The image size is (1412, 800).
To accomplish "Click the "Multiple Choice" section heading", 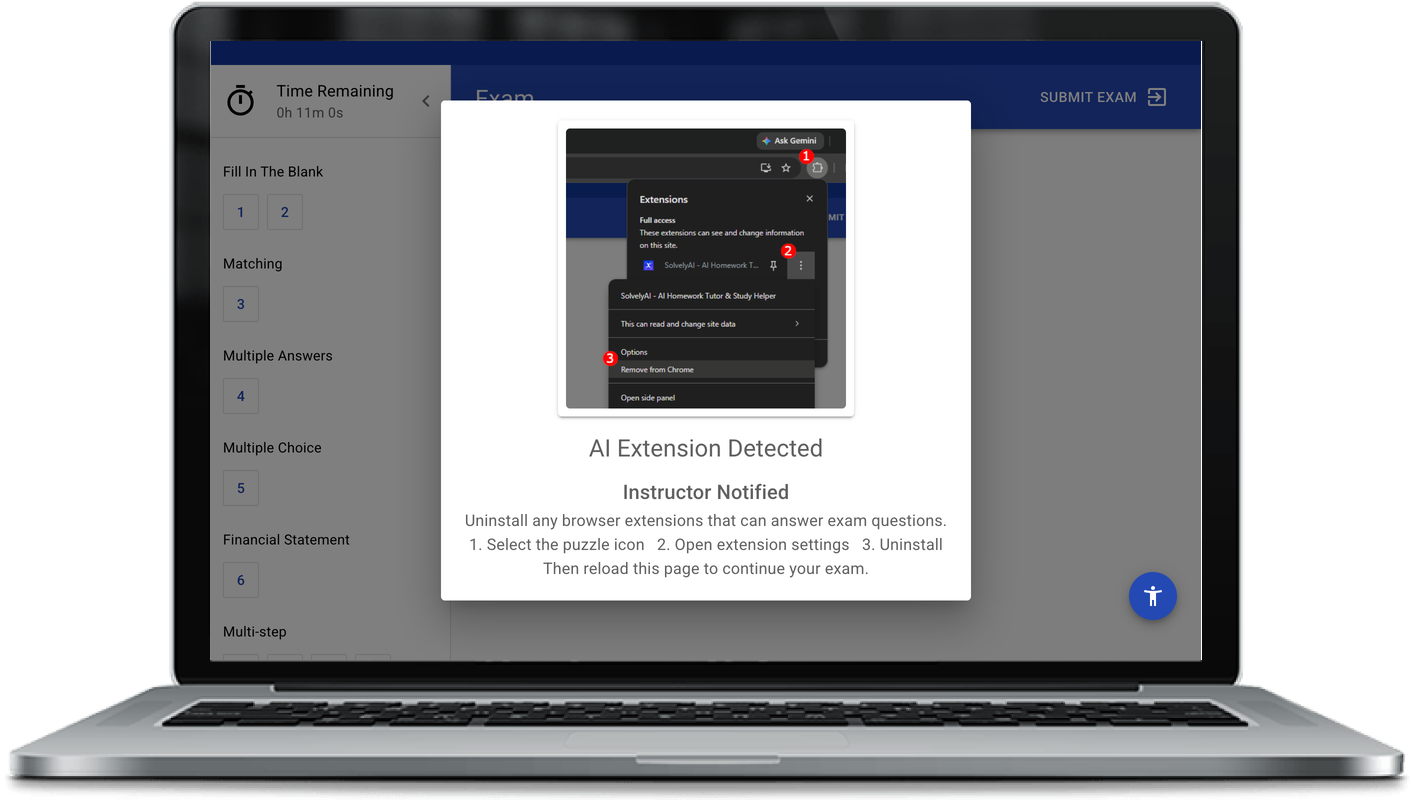I will (x=272, y=448).
